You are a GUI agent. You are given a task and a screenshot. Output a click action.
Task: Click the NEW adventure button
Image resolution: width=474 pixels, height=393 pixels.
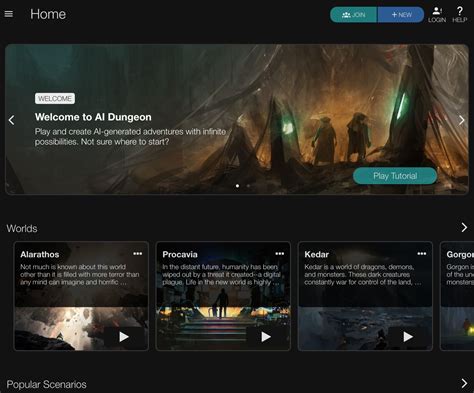(401, 15)
